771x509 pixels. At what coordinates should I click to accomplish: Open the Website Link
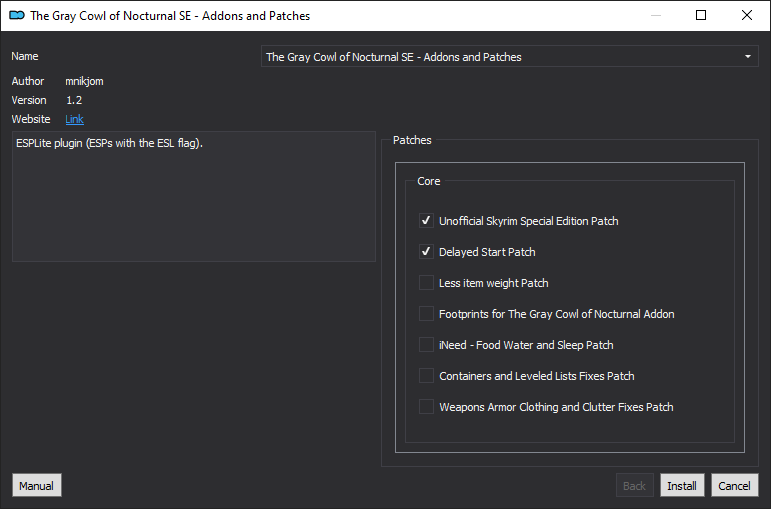click(74, 119)
